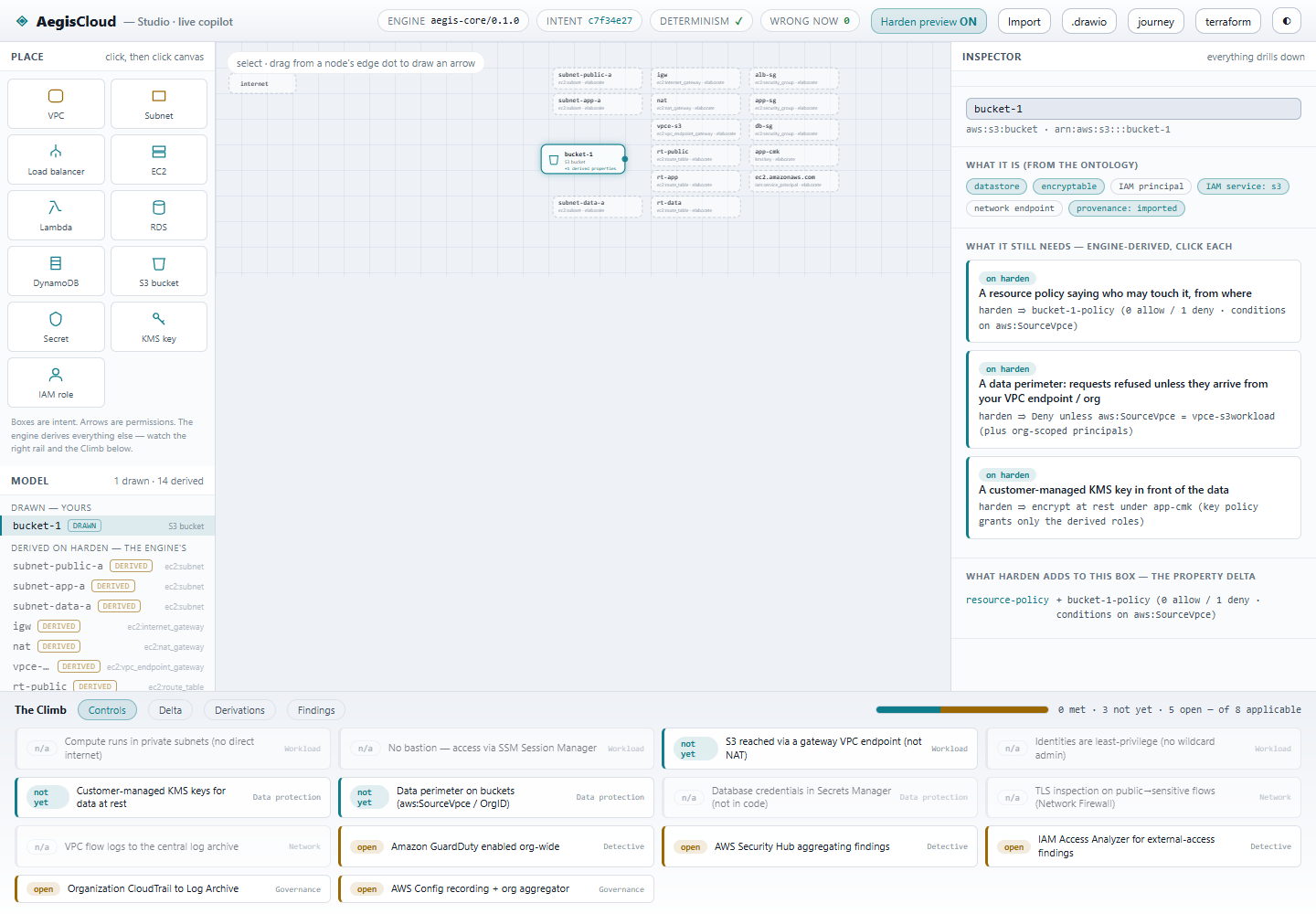Viewport: 1316px width, 914px height.
Task: Expand the resource policy needs card
Action: [1133, 301]
